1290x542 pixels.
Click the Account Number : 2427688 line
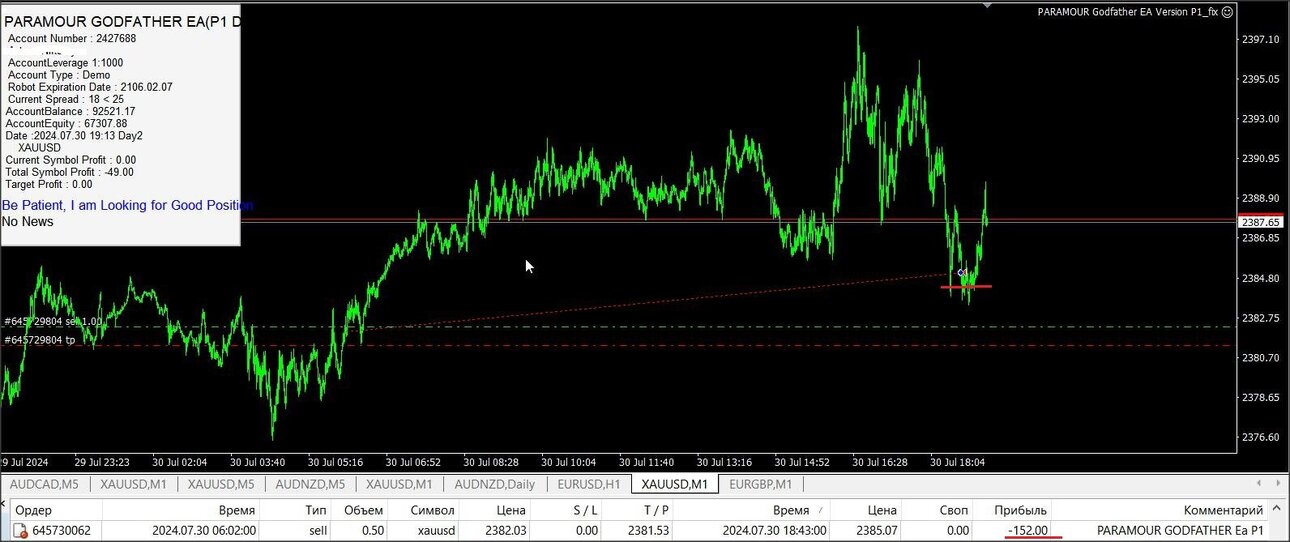pos(72,38)
